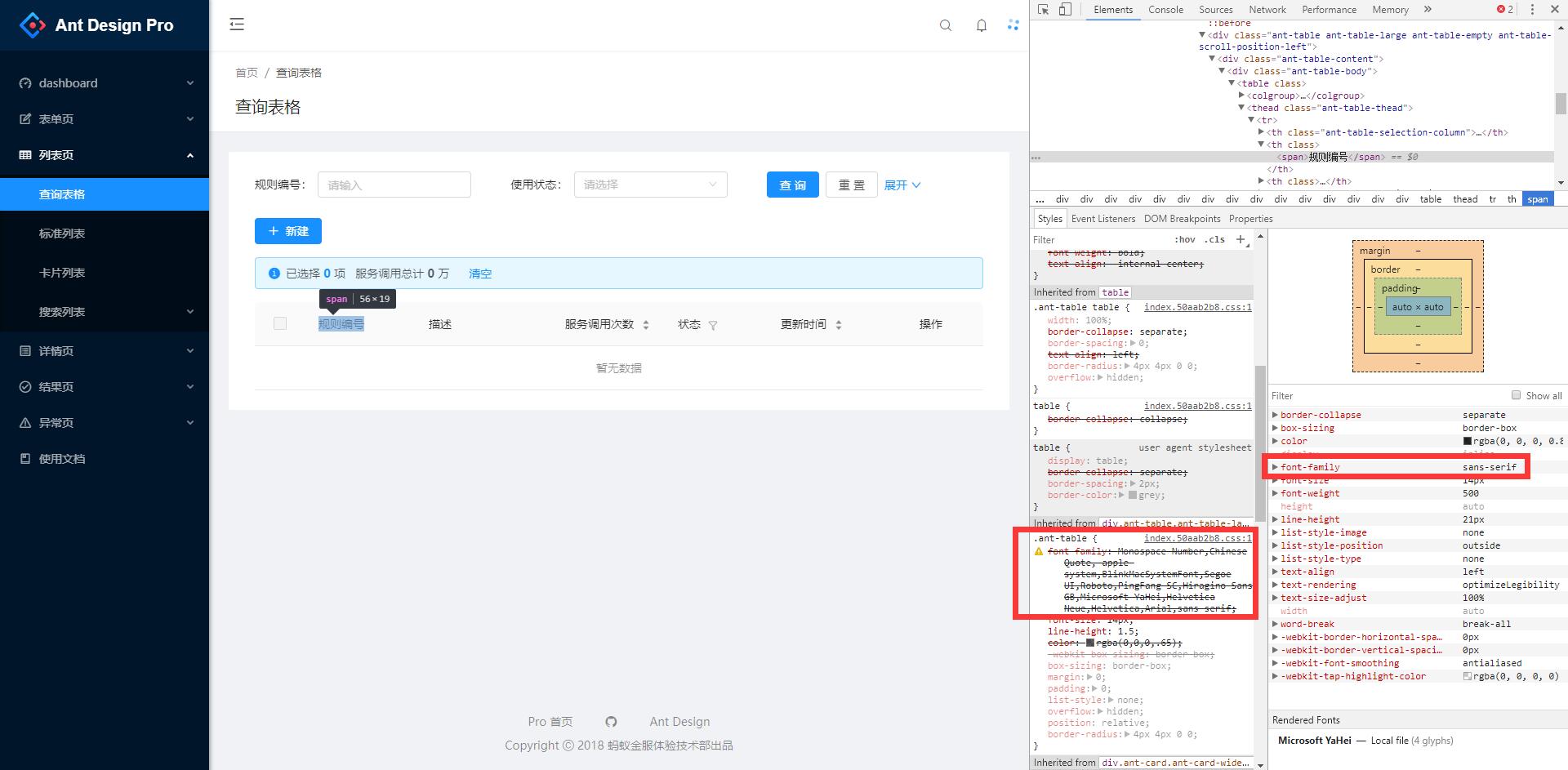Expand the search form via 展开
1568x770 pixels.
click(902, 185)
